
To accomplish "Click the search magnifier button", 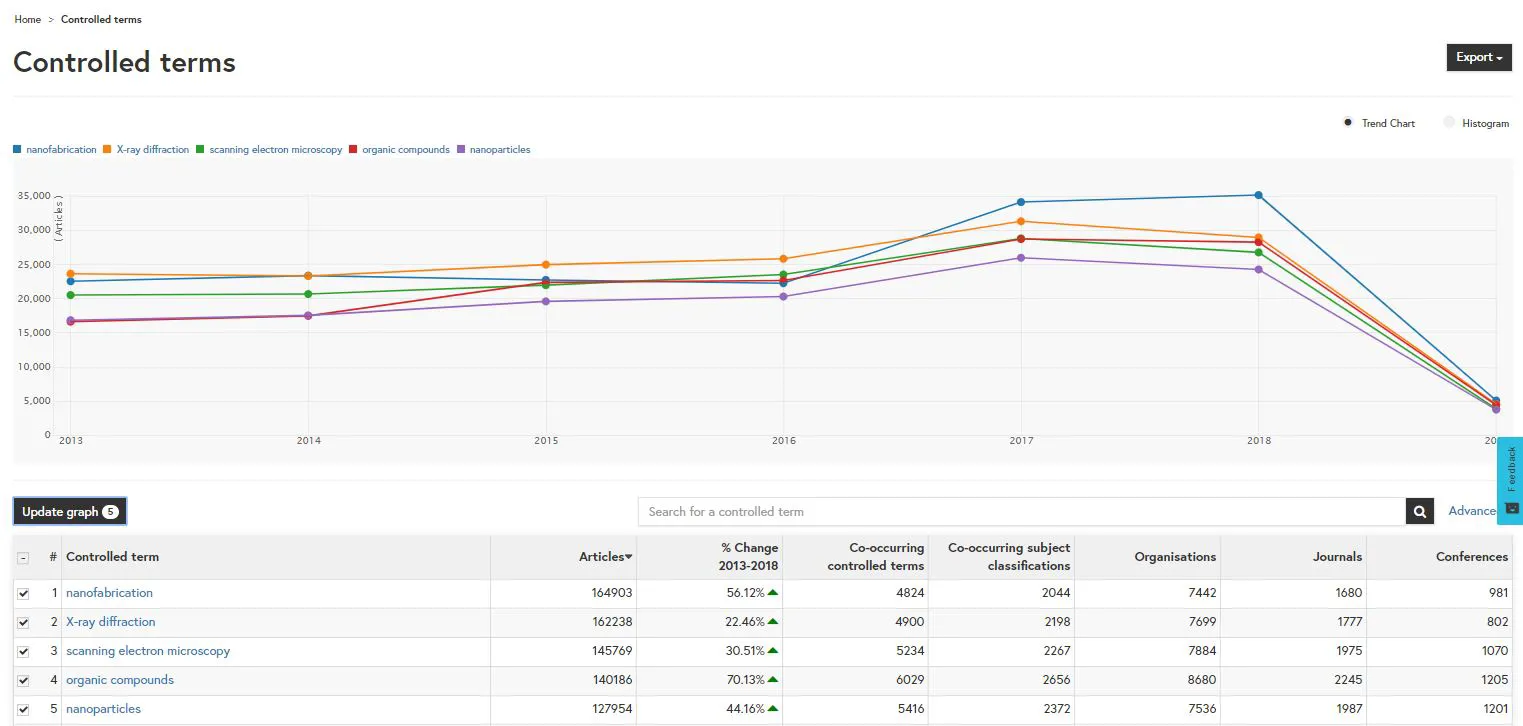I will click(x=1419, y=512).
